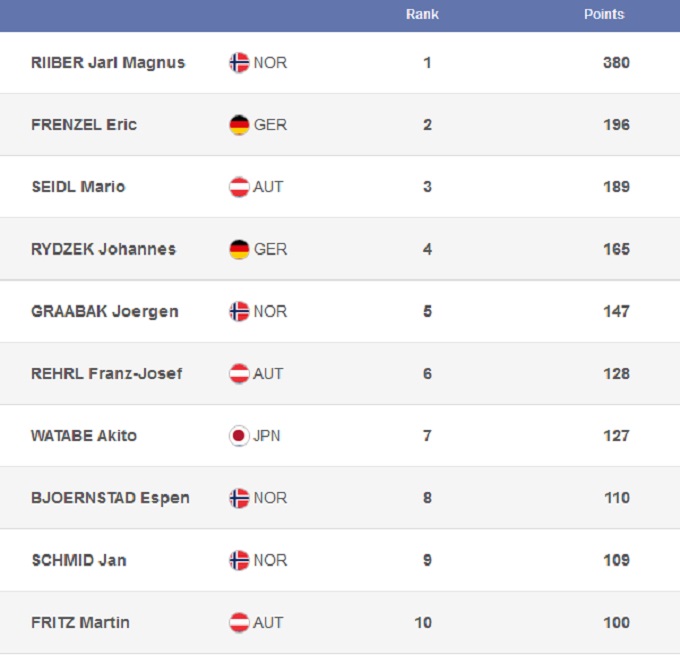Click Norway flag beside GRAABAK Joergen

point(239,311)
